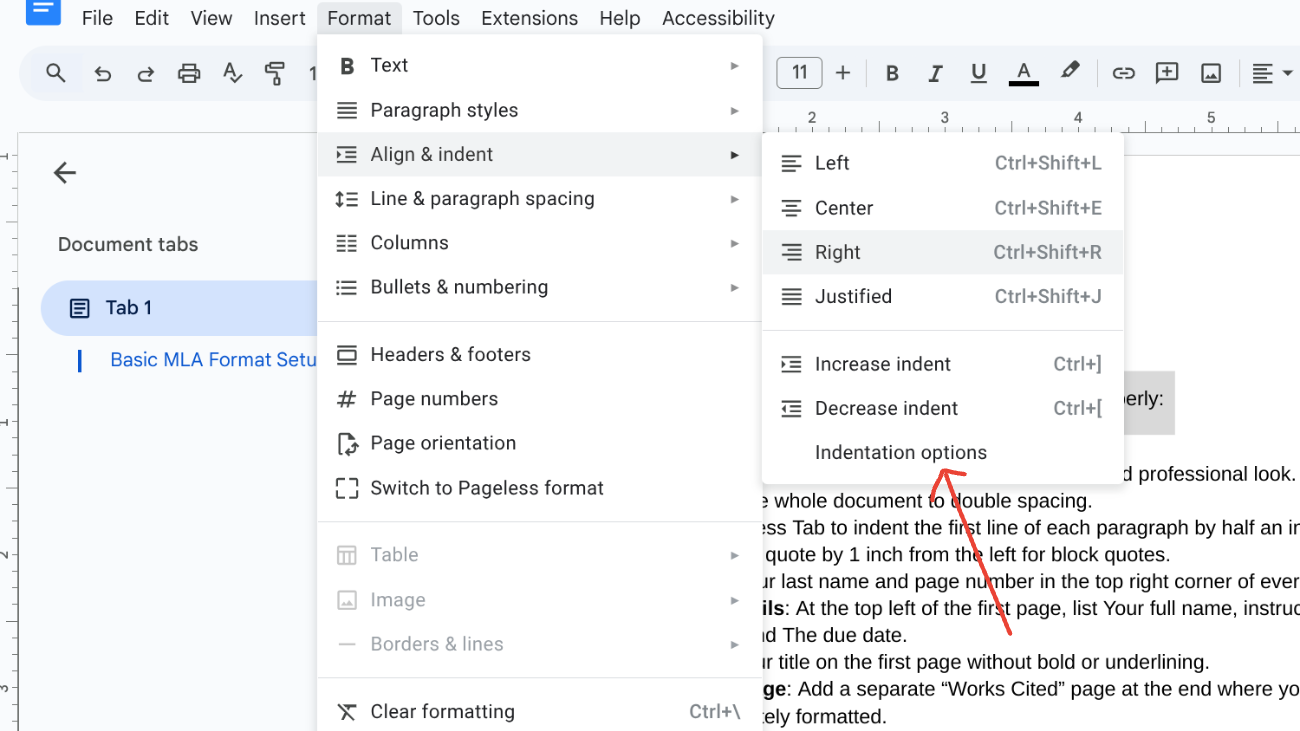Open the Tools menu
This screenshot has width=1300, height=731.
(437, 17)
